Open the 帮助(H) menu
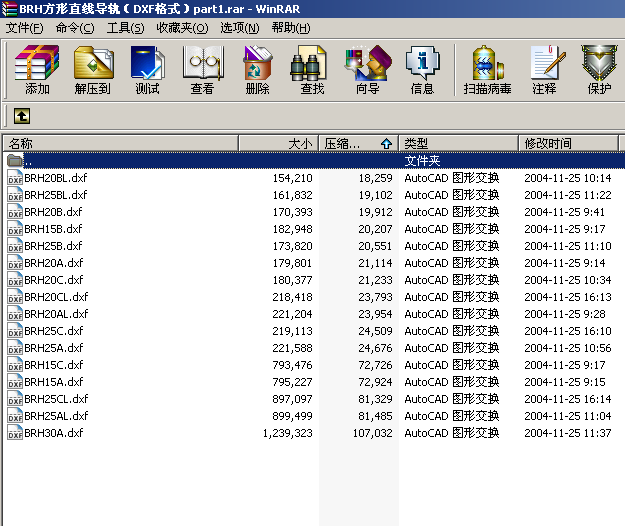Viewport: 625px width, 526px height. pyautogui.click(x=291, y=28)
